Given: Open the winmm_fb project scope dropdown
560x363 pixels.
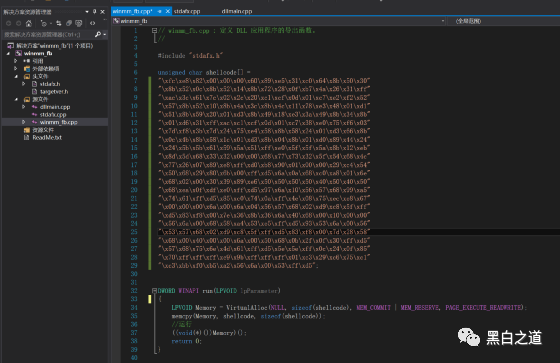Looking at the screenshot, I should pos(279,21).
